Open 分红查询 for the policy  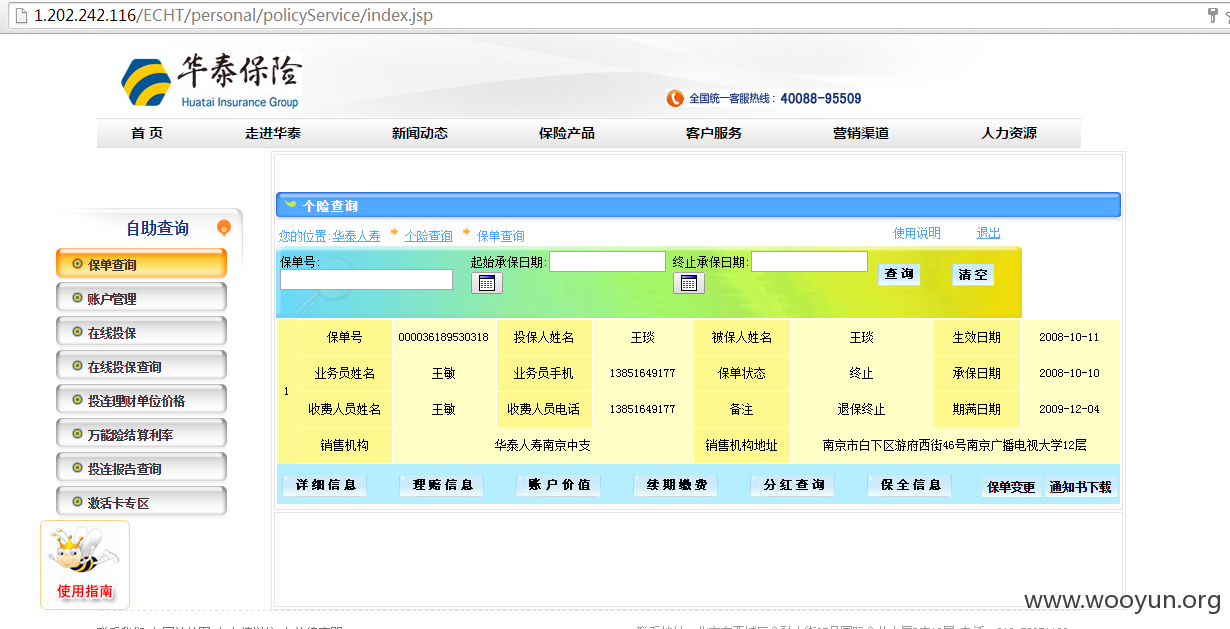(x=793, y=485)
